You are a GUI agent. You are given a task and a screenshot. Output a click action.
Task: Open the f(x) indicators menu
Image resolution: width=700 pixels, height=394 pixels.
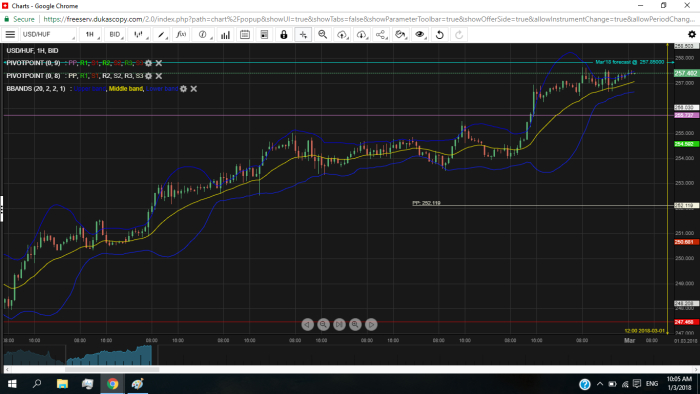[x=181, y=34]
